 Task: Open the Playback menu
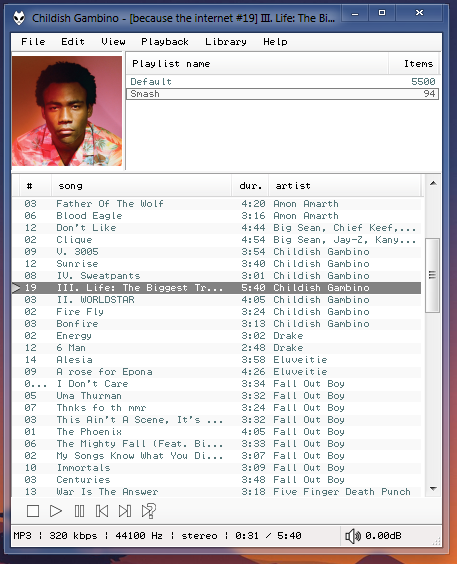coord(165,42)
